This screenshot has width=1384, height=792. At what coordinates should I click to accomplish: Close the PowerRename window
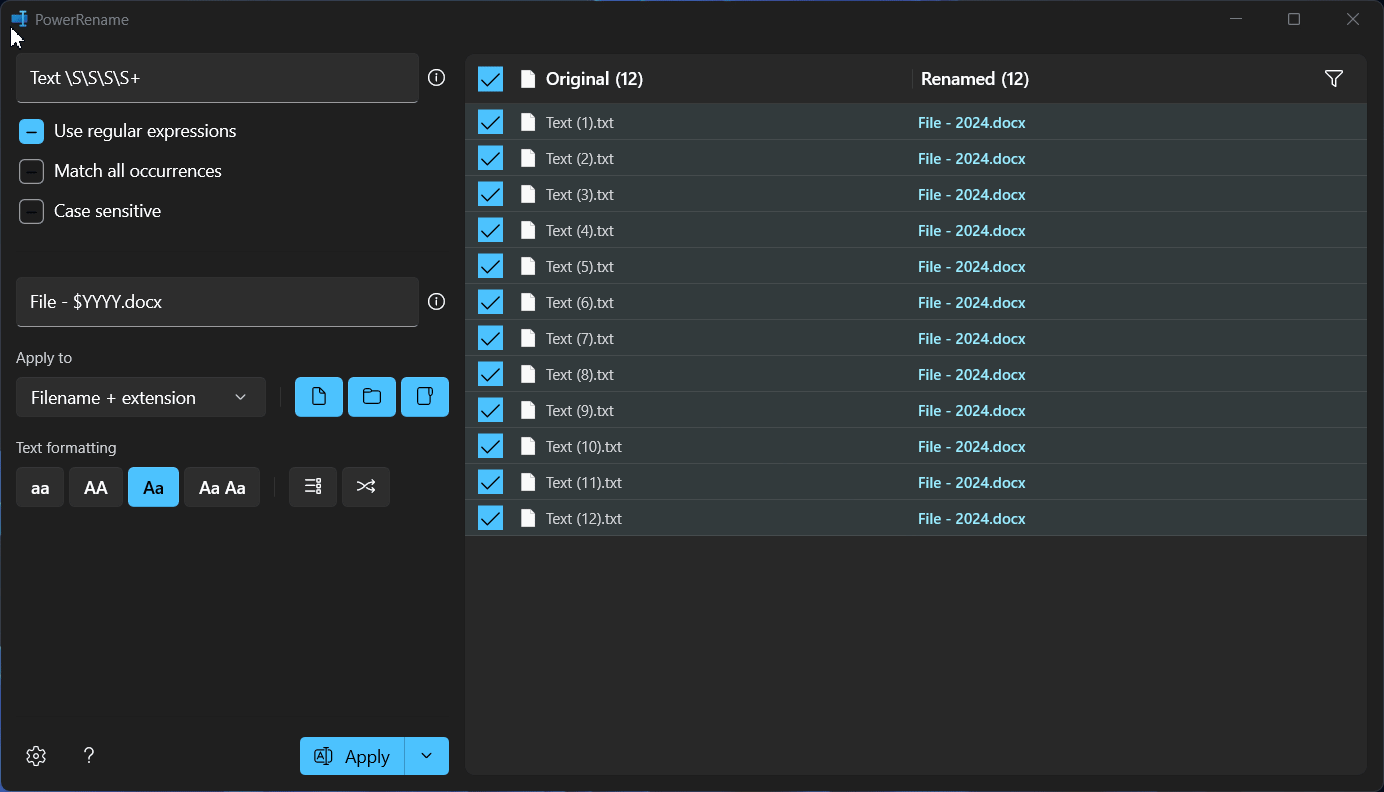(x=1353, y=19)
